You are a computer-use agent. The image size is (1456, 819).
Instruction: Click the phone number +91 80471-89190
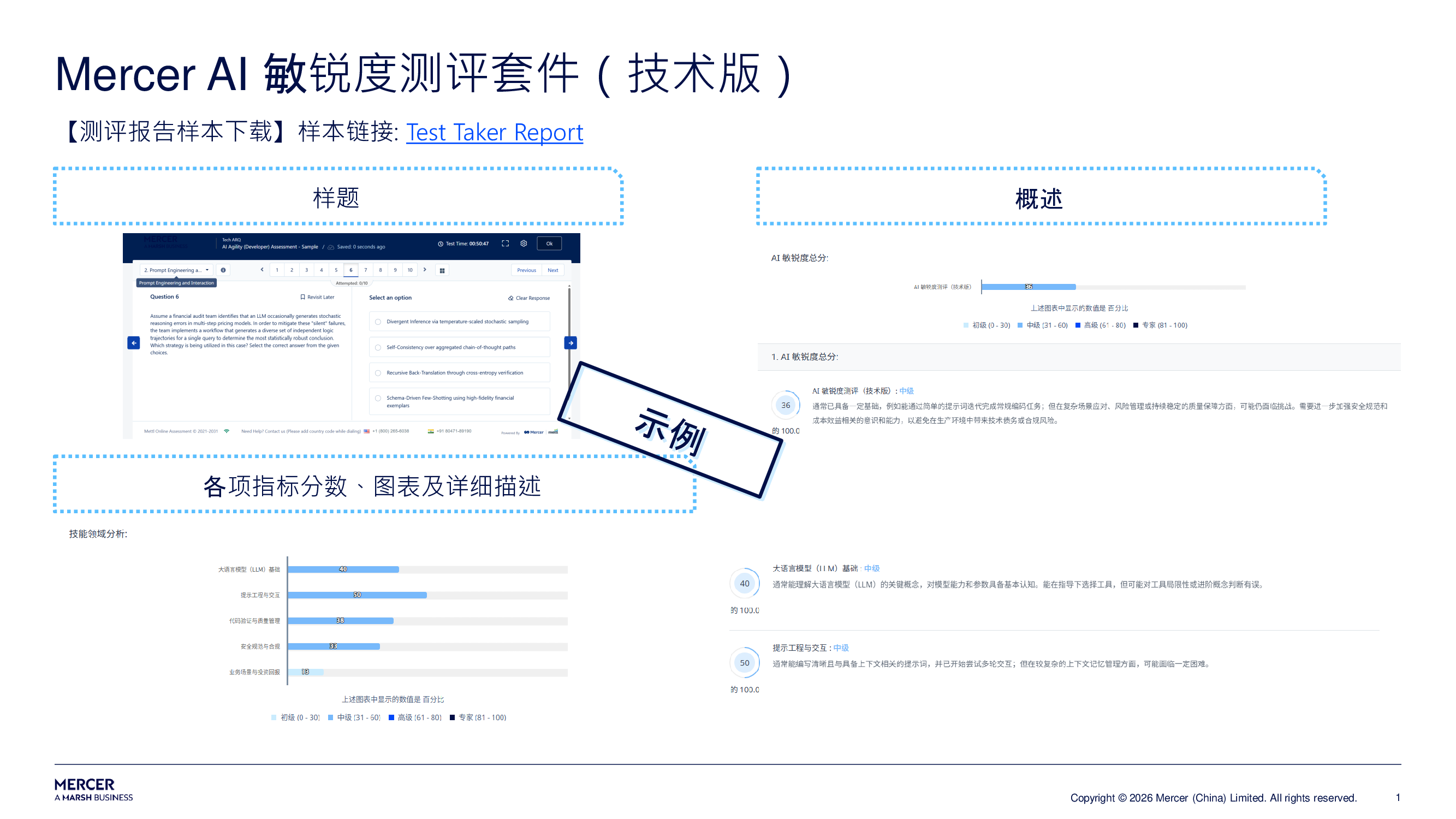point(454,431)
